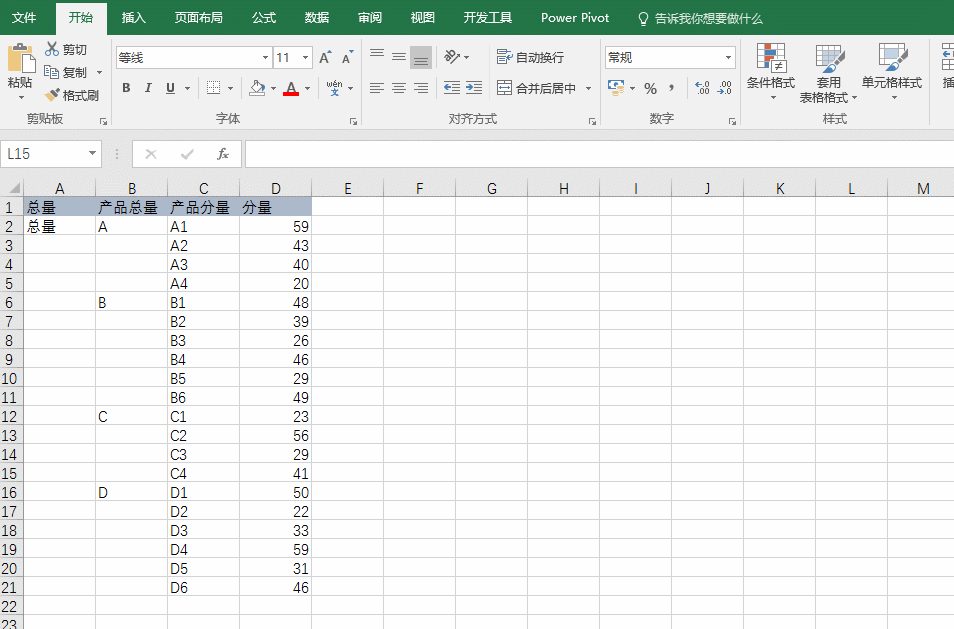Image resolution: width=954 pixels, height=629 pixels.
Task: Click the increase decimal places icon
Action: click(x=702, y=89)
